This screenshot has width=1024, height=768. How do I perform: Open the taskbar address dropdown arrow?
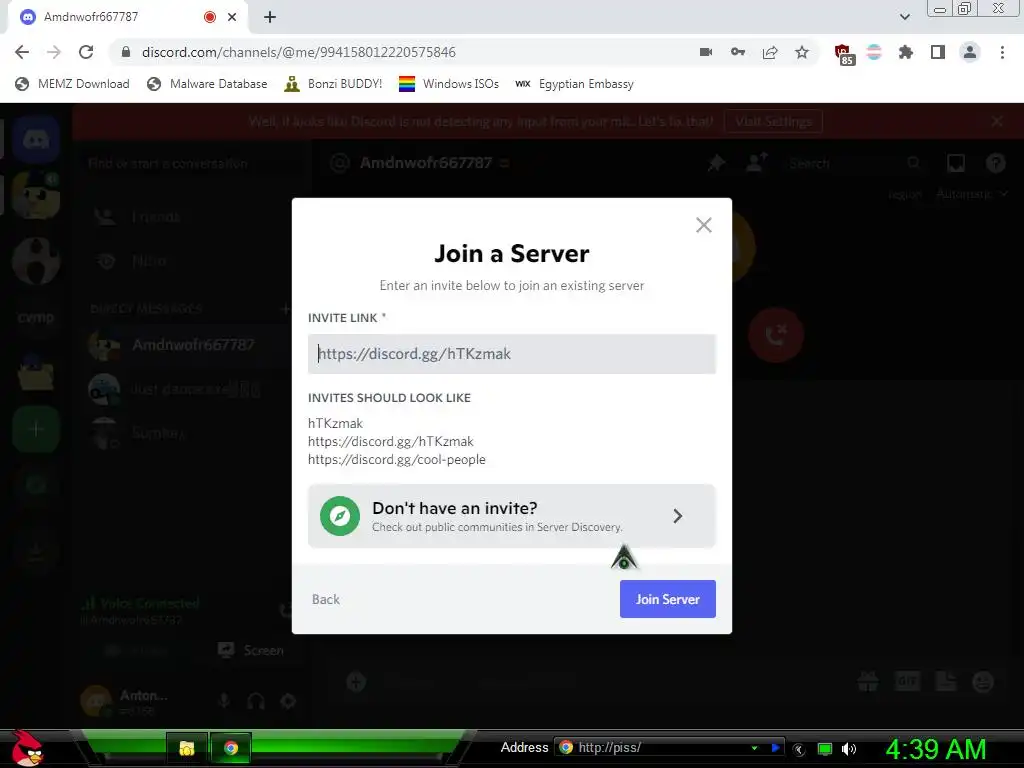point(754,748)
